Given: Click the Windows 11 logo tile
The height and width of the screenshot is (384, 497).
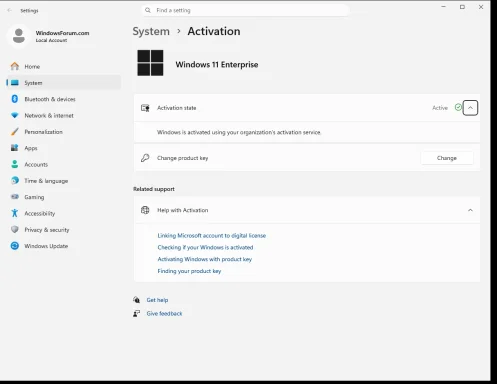Looking at the screenshot, I should pos(150,63).
